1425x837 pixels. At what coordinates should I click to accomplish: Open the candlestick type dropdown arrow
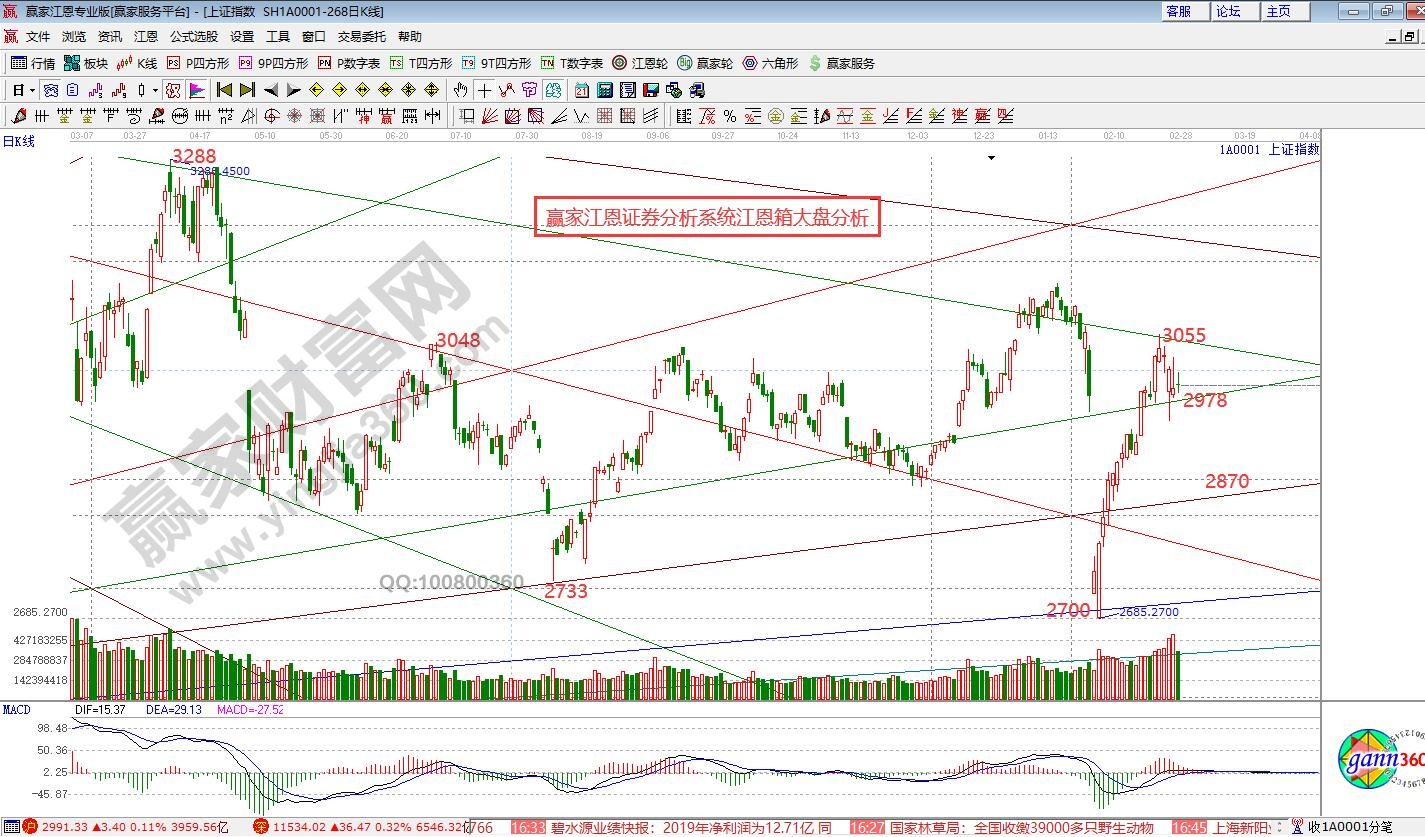[x=155, y=90]
